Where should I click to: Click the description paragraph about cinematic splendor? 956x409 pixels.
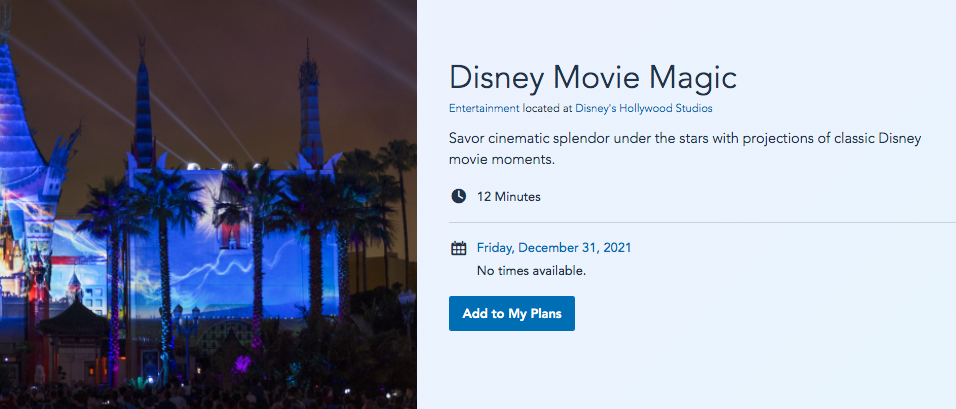684,148
